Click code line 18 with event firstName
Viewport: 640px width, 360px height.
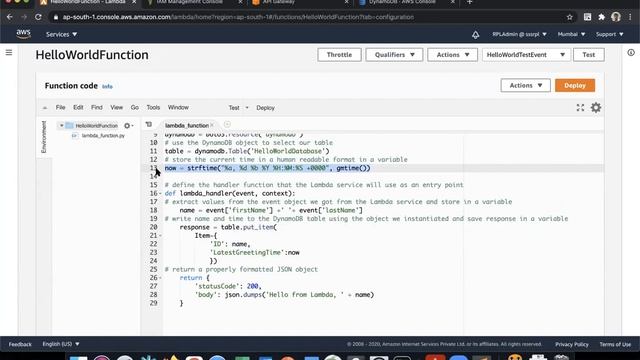(x=271, y=210)
